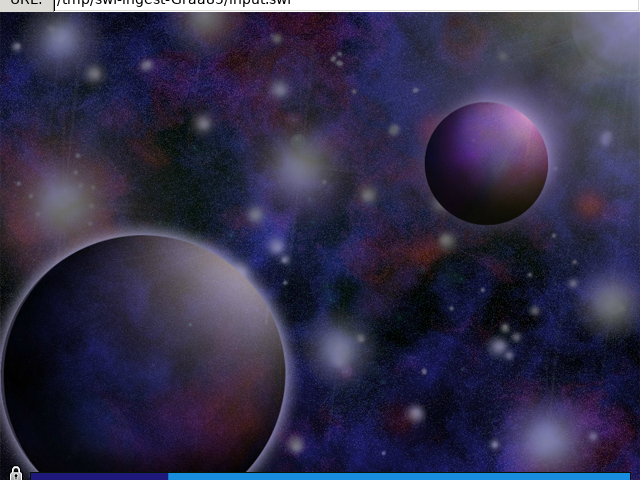Click the bright star just above the progress bar
The width and height of the screenshot is (640, 480).
pyautogui.click(x=296, y=444)
